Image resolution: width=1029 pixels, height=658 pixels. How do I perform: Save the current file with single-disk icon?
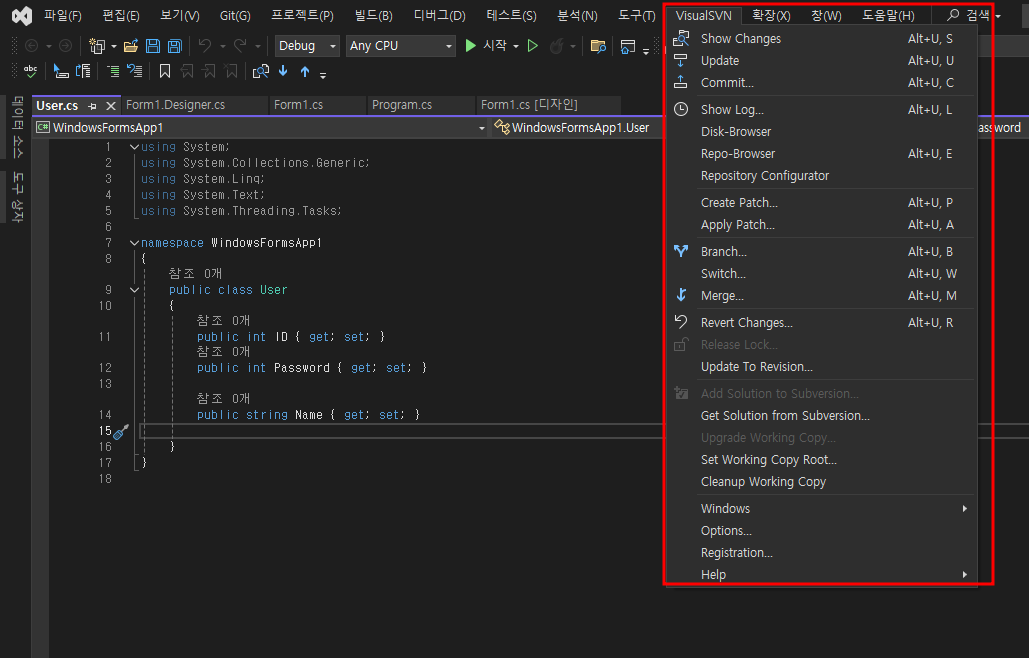[153, 46]
